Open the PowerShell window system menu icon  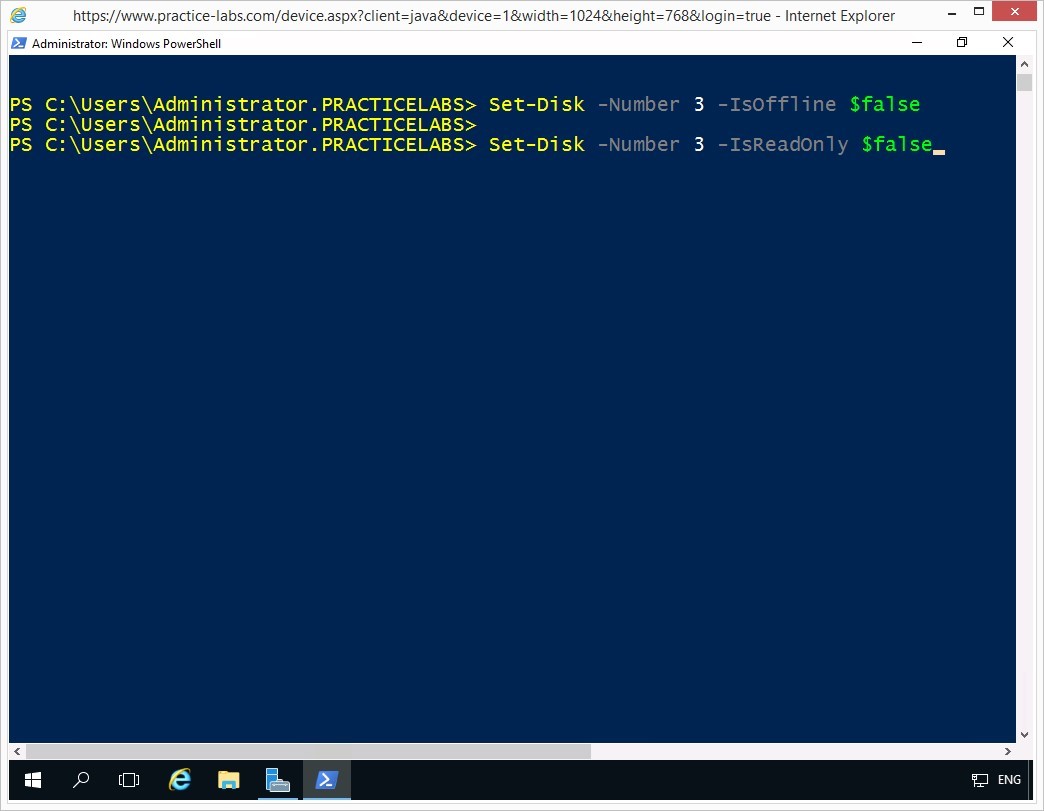click(19, 44)
